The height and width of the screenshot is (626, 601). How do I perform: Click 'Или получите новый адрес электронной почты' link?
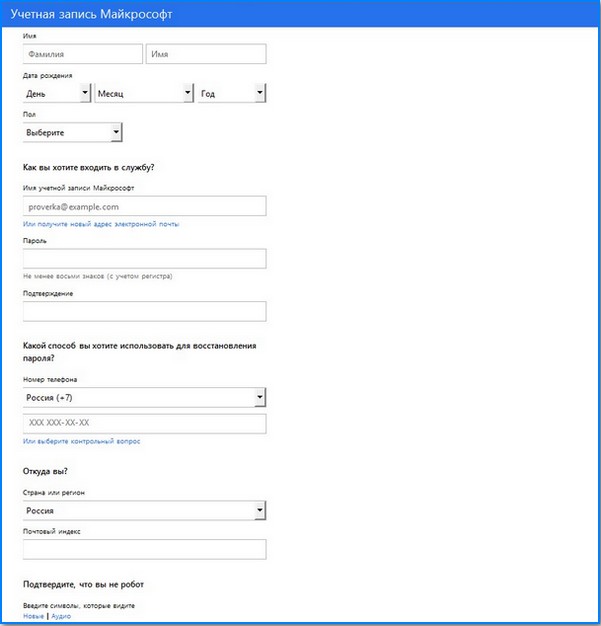101,224
